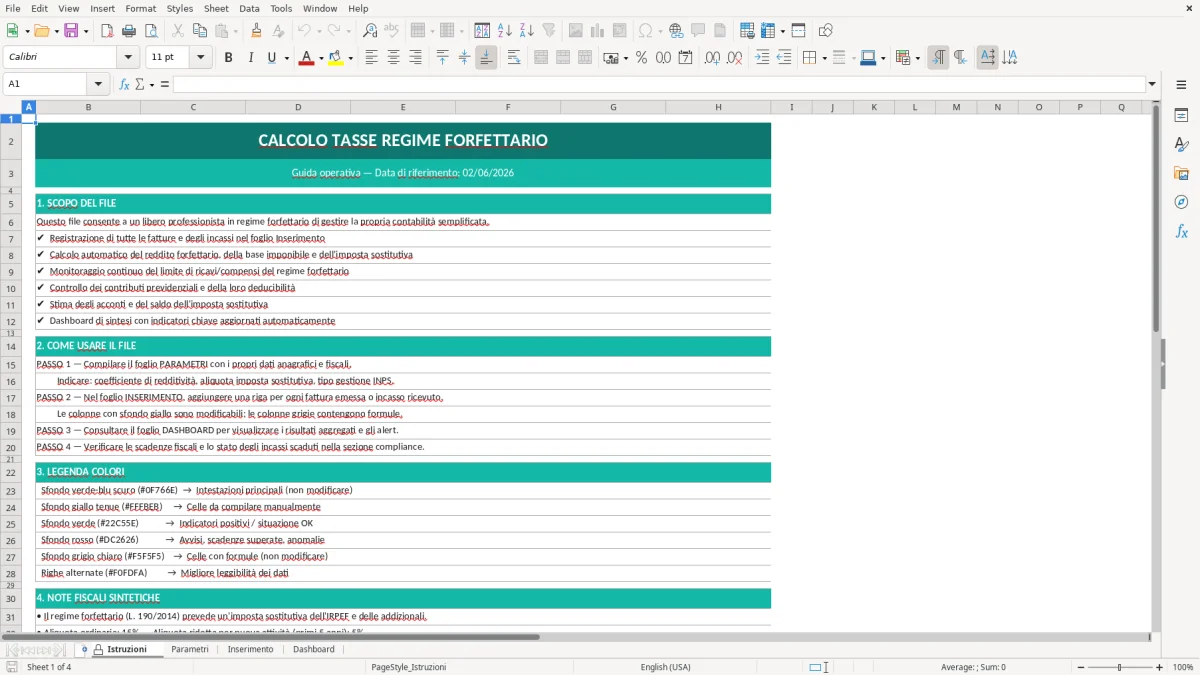This screenshot has height=675, width=1200.
Task: Toggle Italic formatting
Action: pyautogui.click(x=250, y=58)
